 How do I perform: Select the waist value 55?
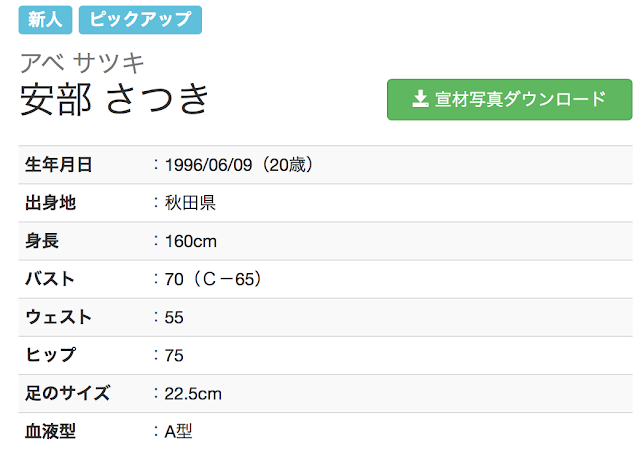tap(174, 317)
